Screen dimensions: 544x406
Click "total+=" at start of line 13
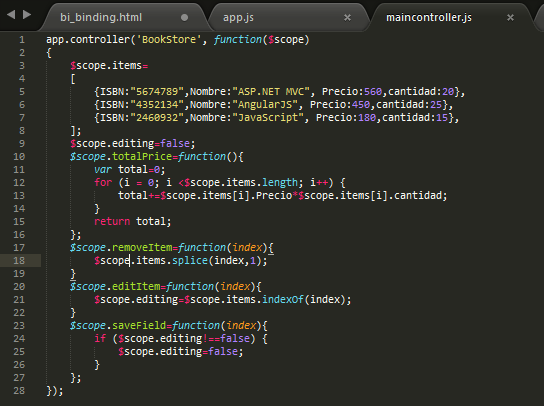point(139,196)
